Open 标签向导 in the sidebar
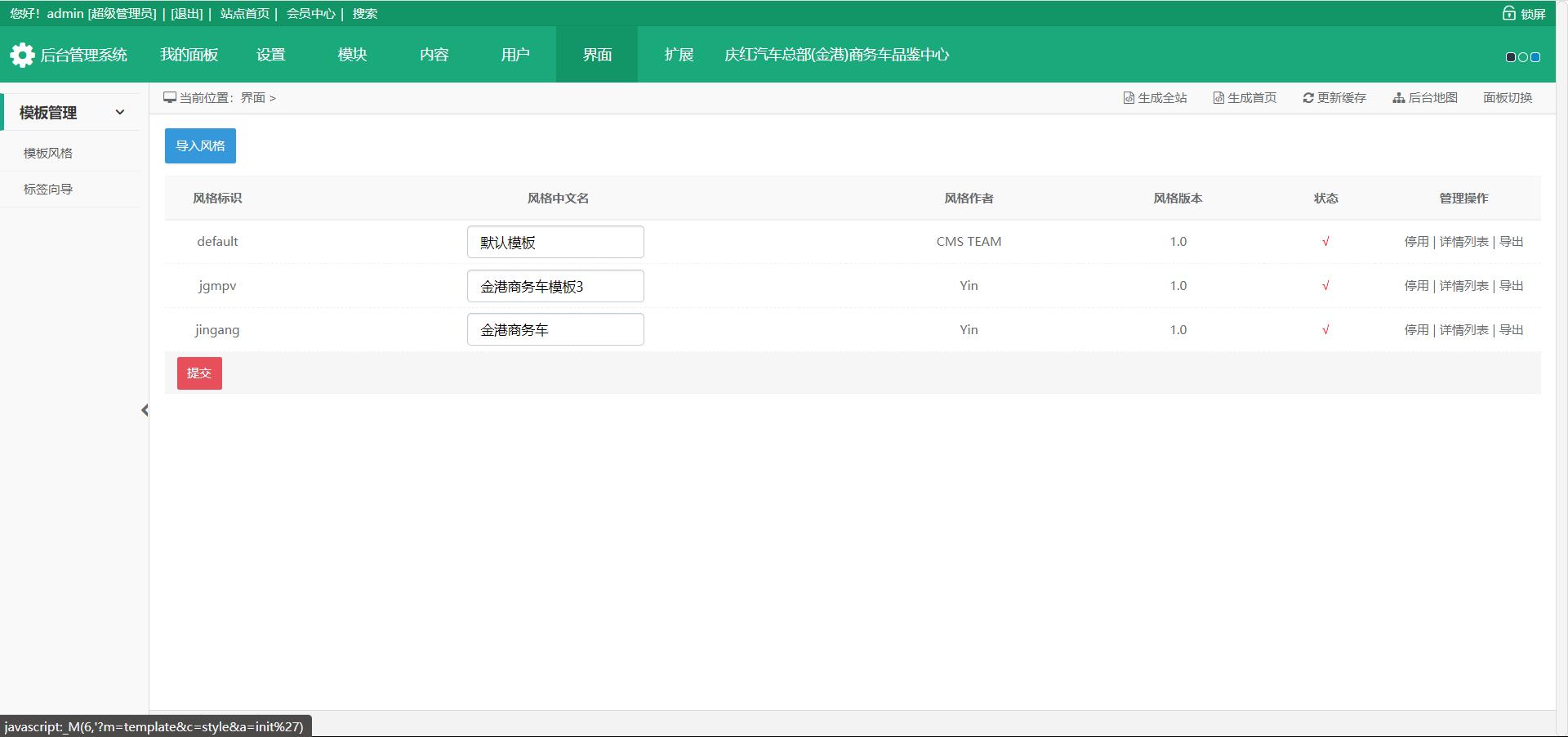The width and height of the screenshot is (1568, 737). coord(48,189)
